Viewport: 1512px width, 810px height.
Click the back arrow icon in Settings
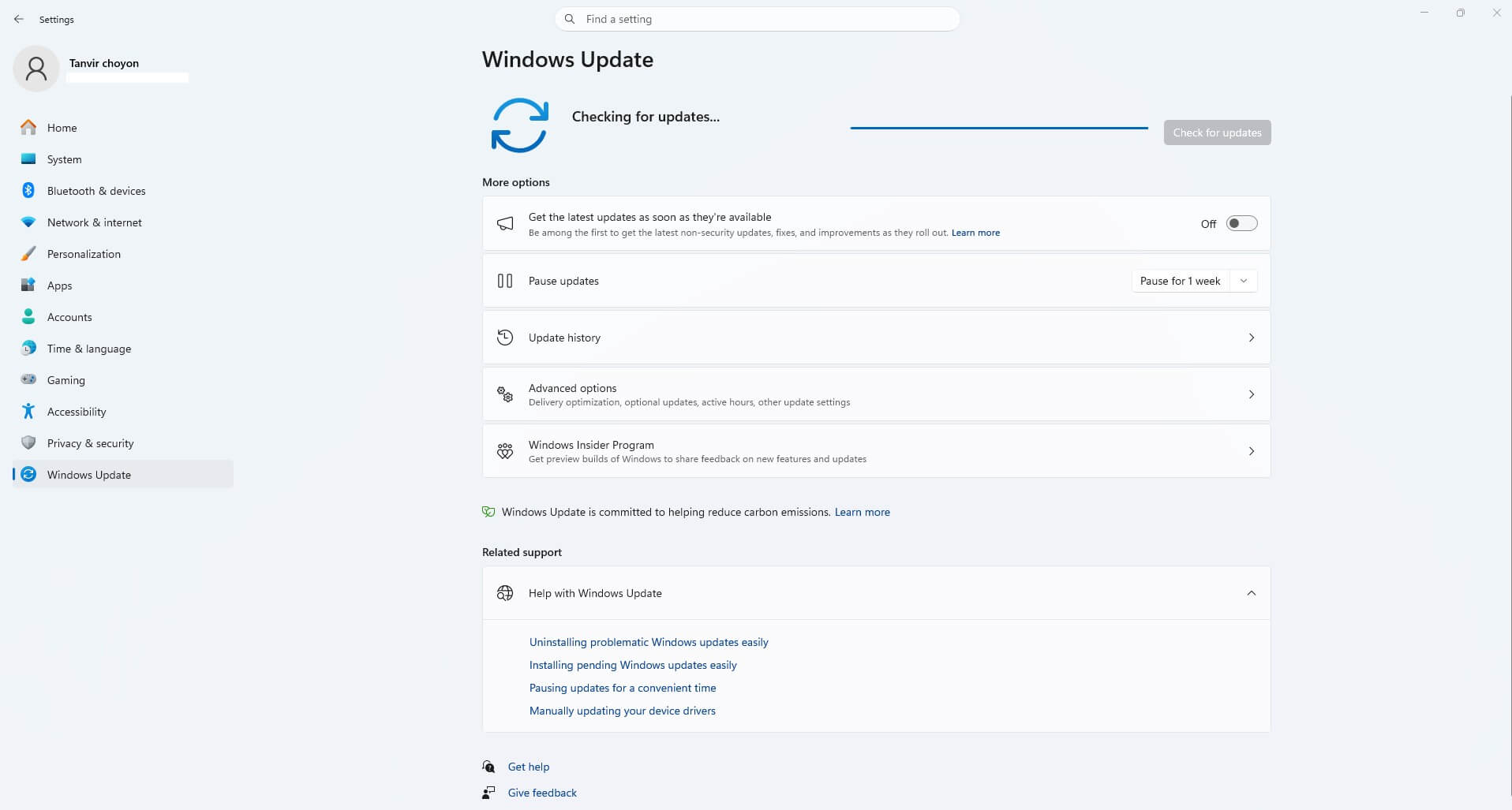tap(19, 19)
